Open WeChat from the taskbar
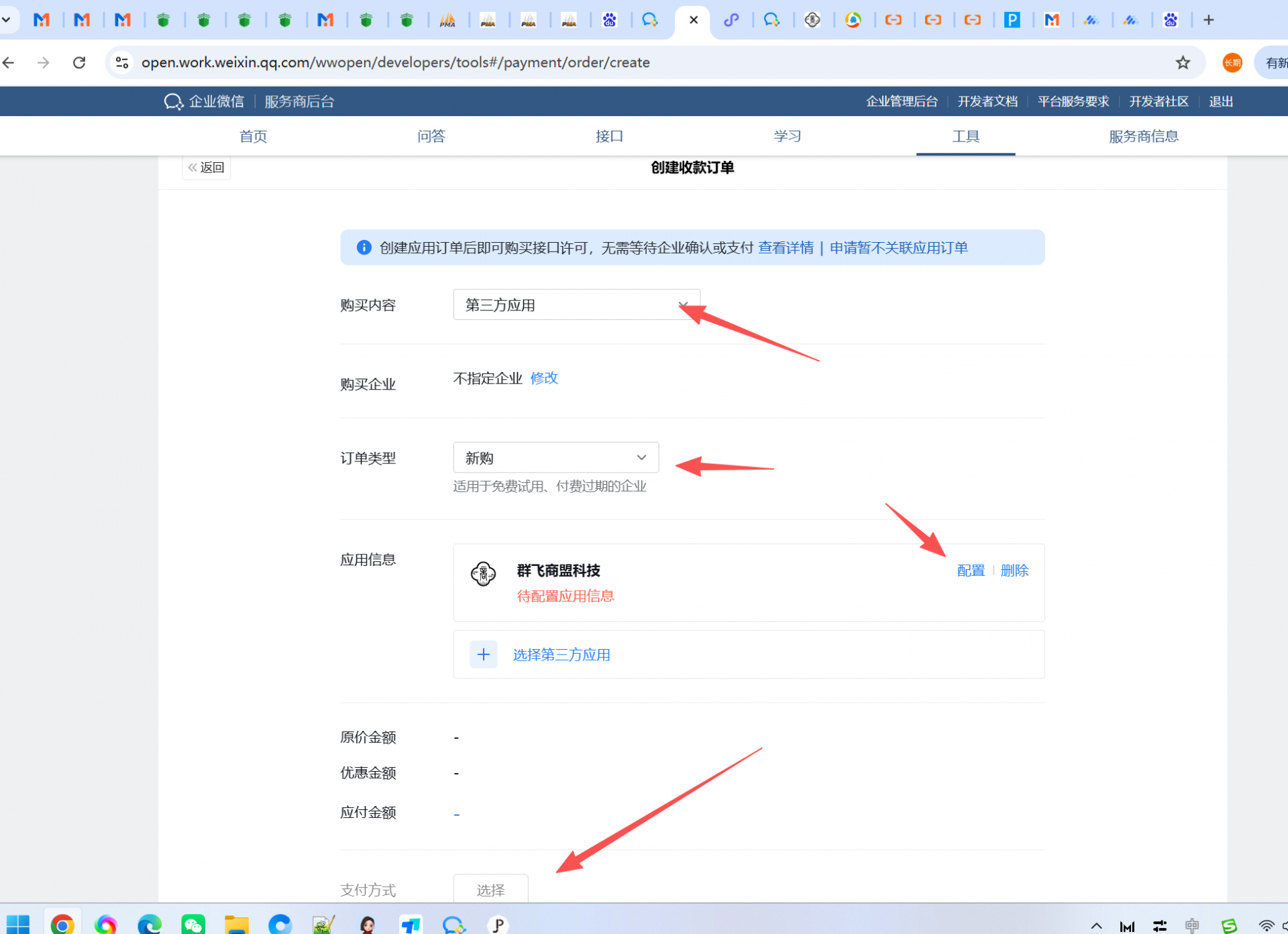This screenshot has height=934, width=1288. coord(193,925)
